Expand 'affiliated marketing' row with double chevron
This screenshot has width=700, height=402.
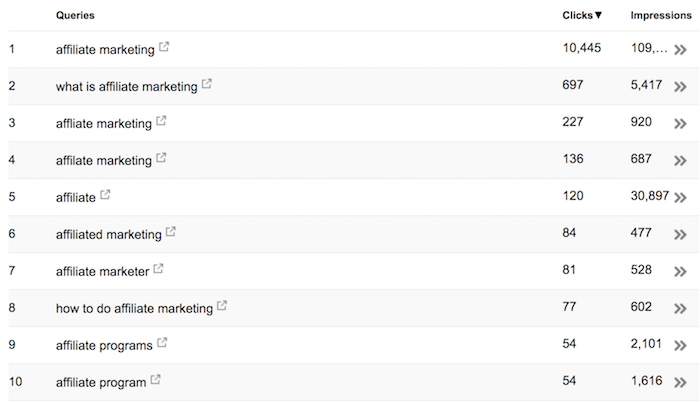coord(680,234)
